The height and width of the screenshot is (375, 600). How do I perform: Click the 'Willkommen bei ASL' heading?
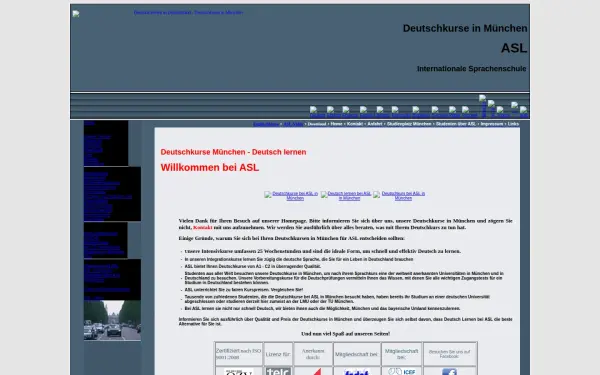[x=210, y=168]
